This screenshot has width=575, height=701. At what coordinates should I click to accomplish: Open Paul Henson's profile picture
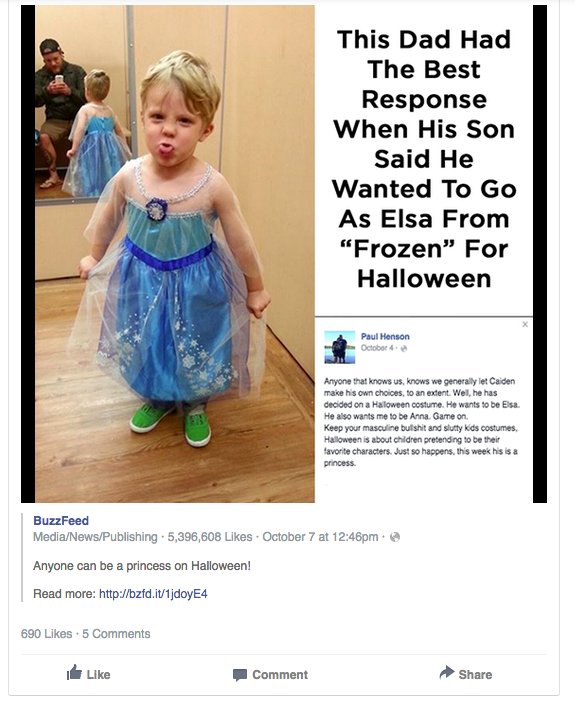[x=339, y=347]
